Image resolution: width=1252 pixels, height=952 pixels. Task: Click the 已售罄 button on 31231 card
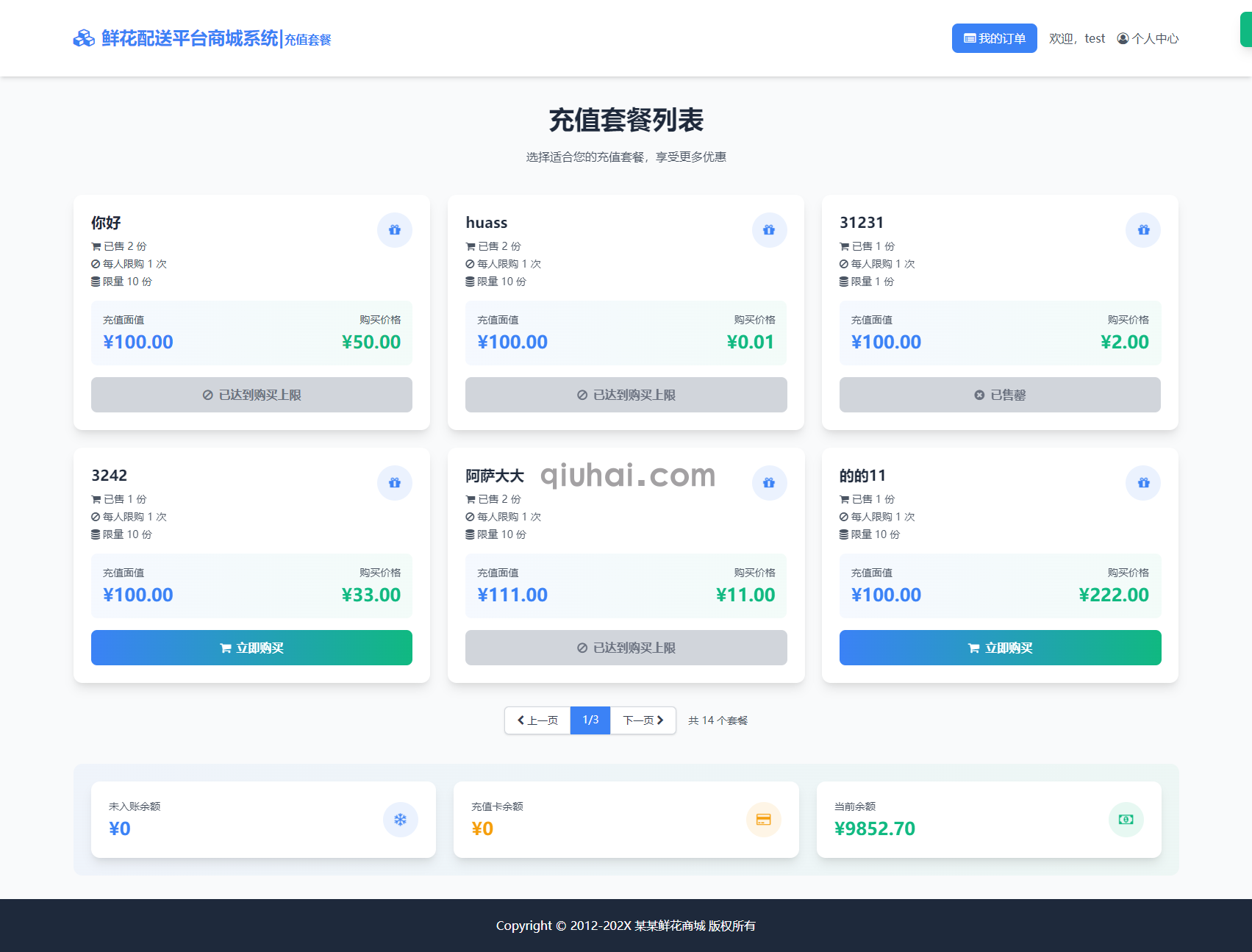click(1000, 395)
